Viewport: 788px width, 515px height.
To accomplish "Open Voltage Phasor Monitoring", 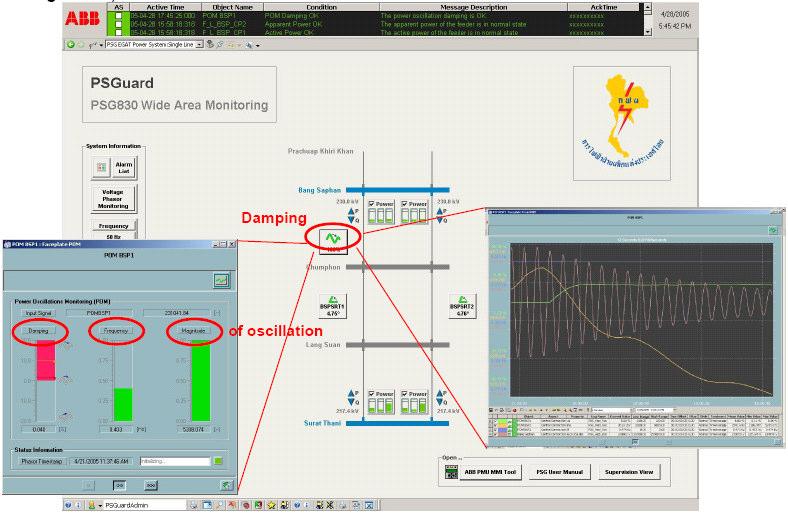I will click(113, 199).
